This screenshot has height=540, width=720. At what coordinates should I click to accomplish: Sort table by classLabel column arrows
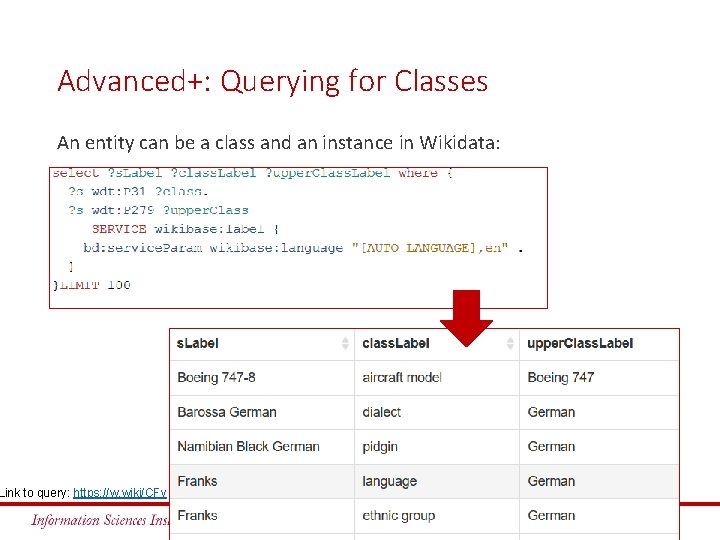point(510,343)
